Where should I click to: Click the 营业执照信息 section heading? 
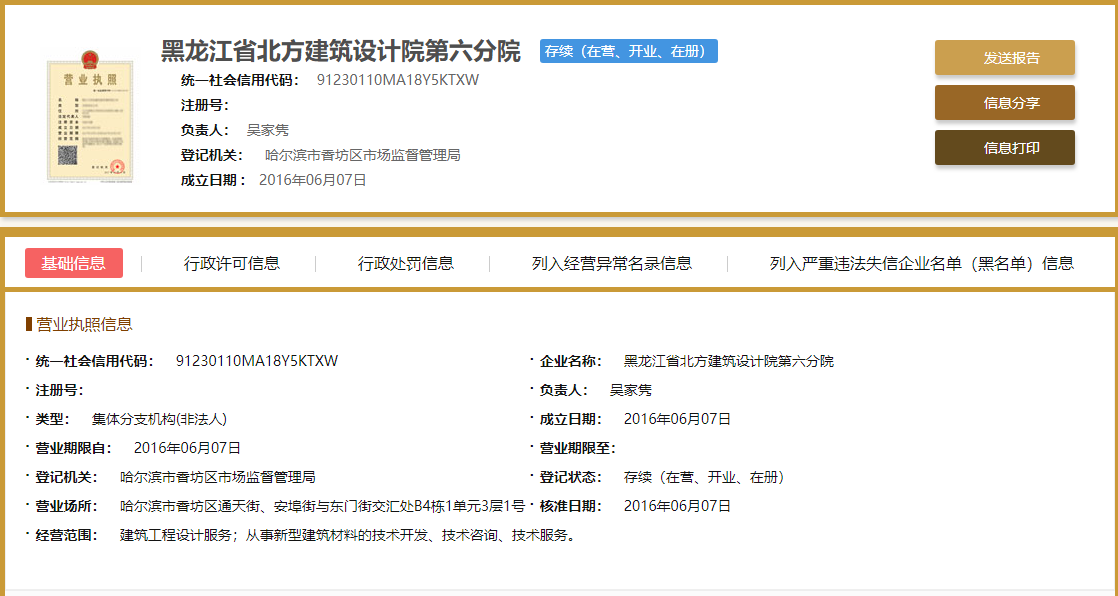(84, 324)
